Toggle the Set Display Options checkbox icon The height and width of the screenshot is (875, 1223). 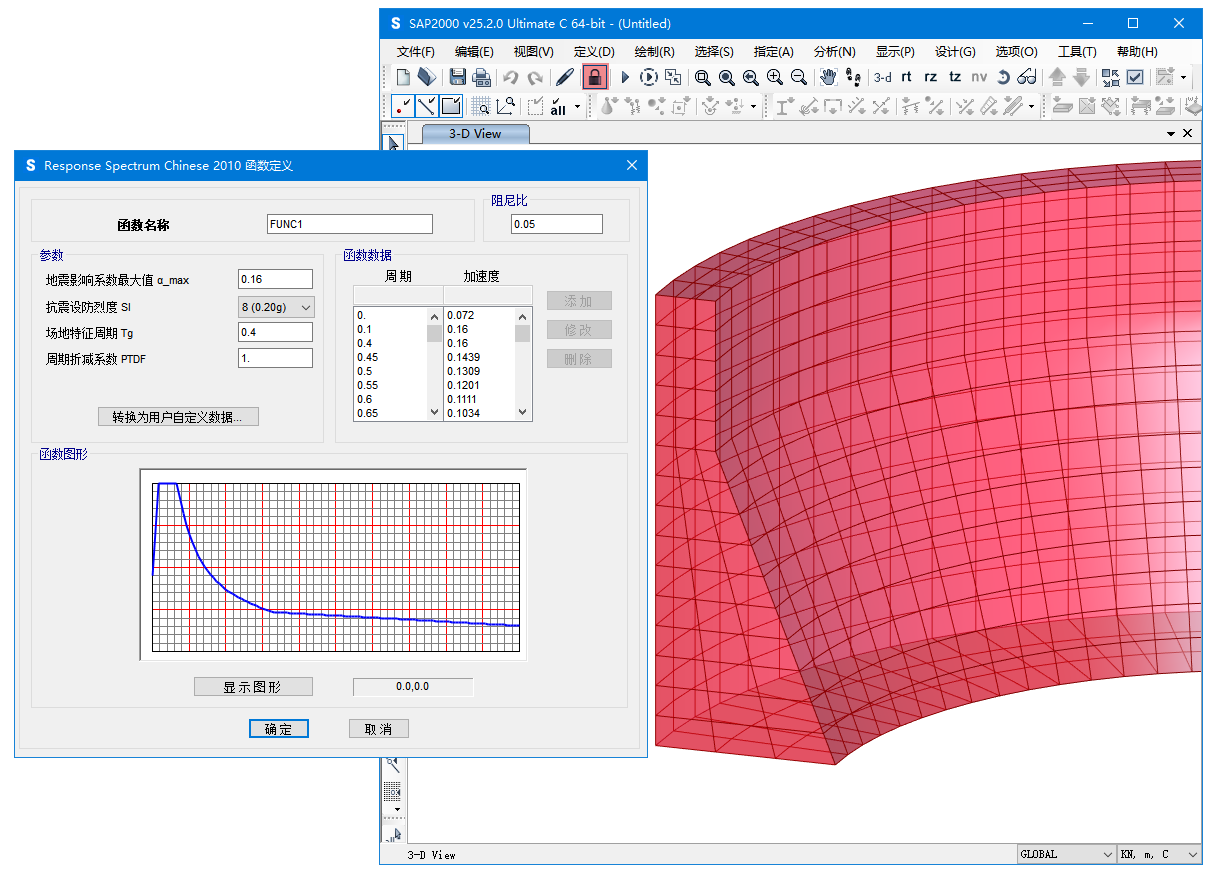coord(1135,77)
